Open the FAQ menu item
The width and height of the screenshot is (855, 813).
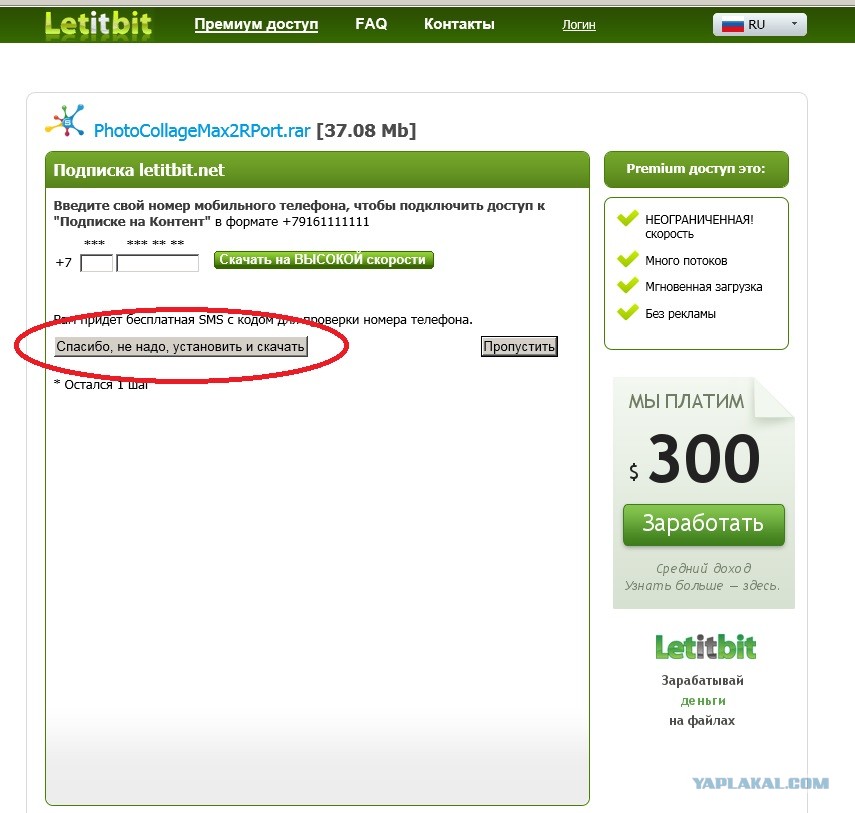tap(371, 24)
